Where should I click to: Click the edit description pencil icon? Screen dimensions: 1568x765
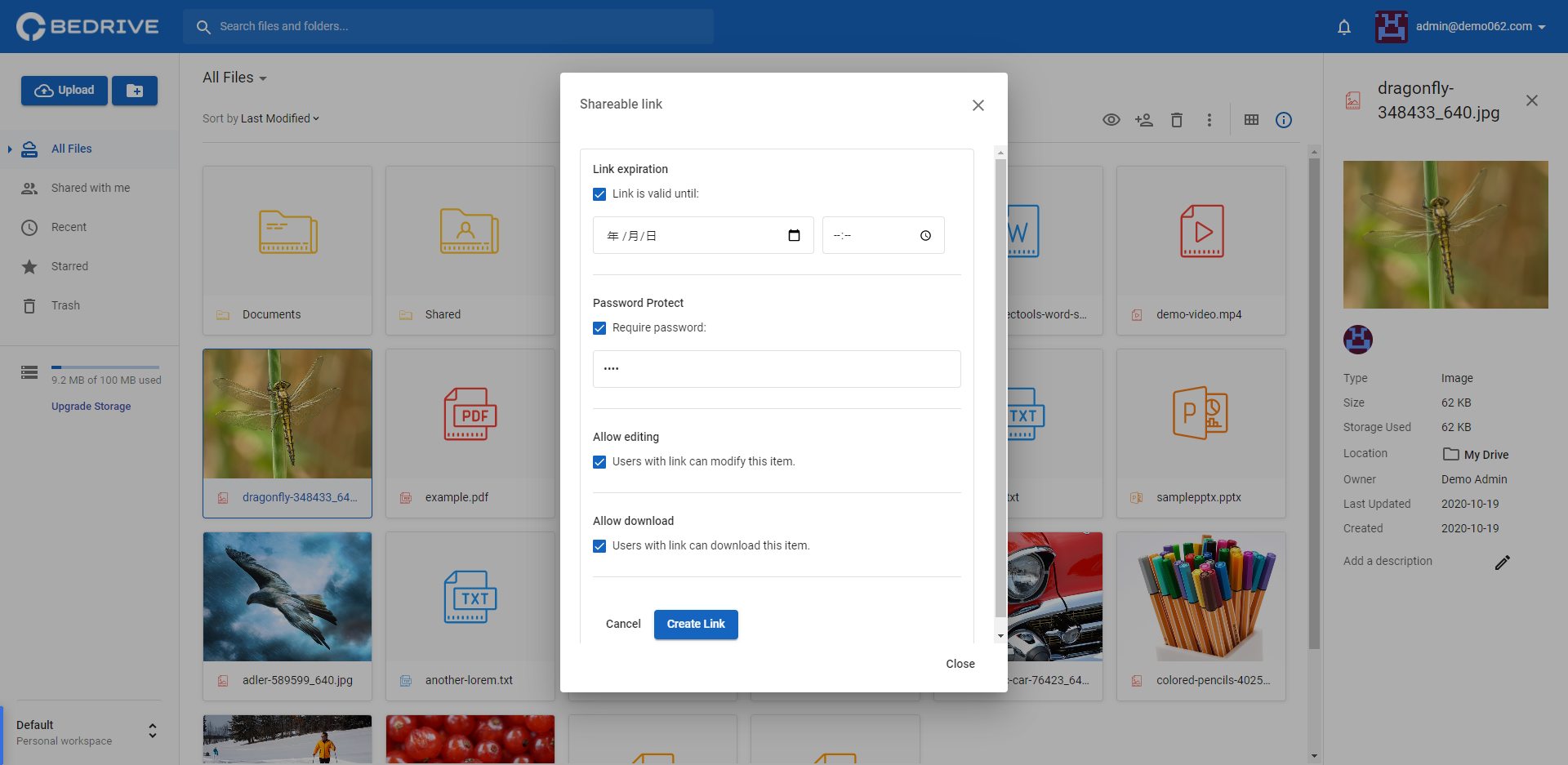coord(1503,562)
